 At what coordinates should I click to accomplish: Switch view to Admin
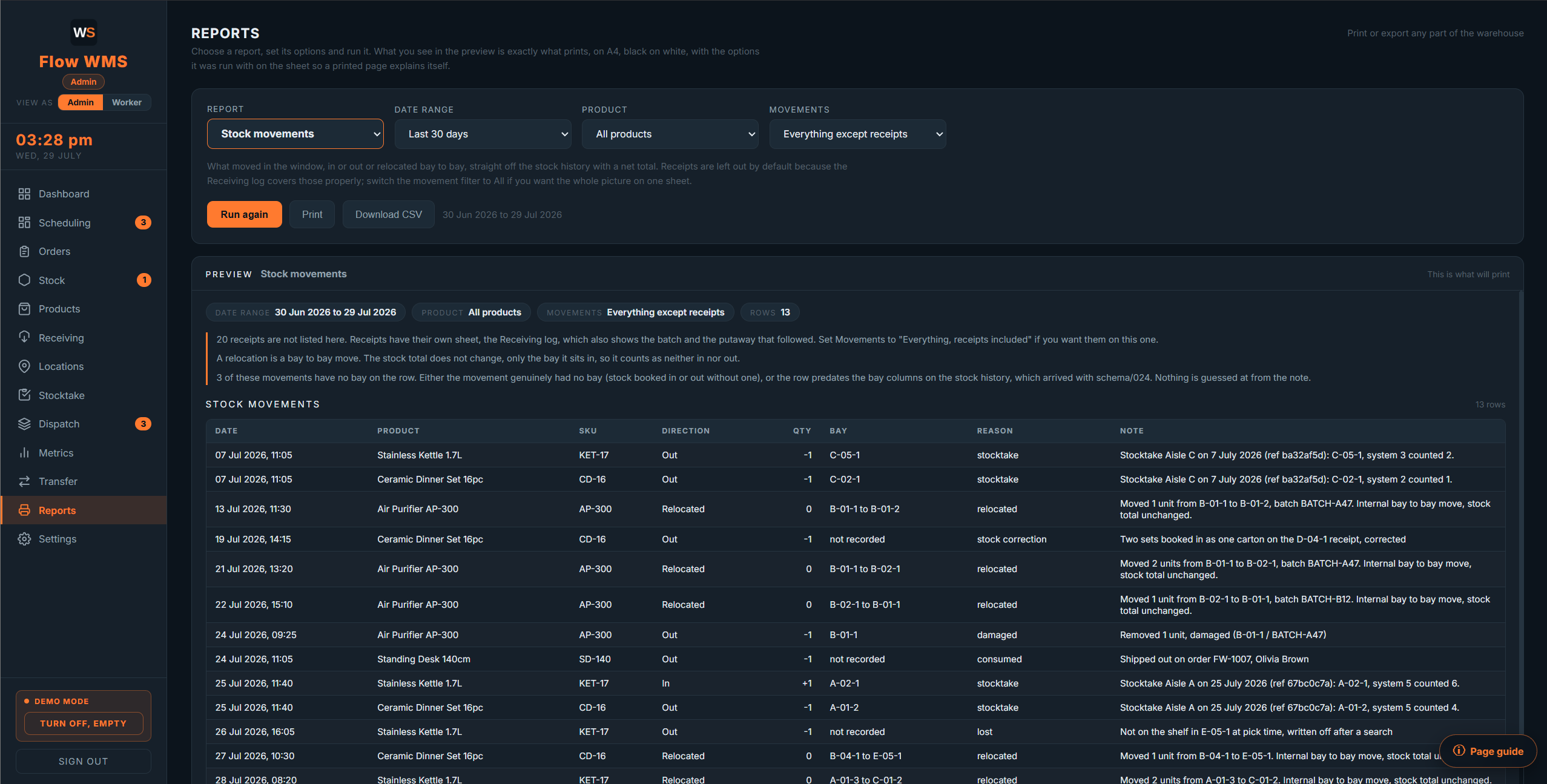pyautogui.click(x=81, y=102)
